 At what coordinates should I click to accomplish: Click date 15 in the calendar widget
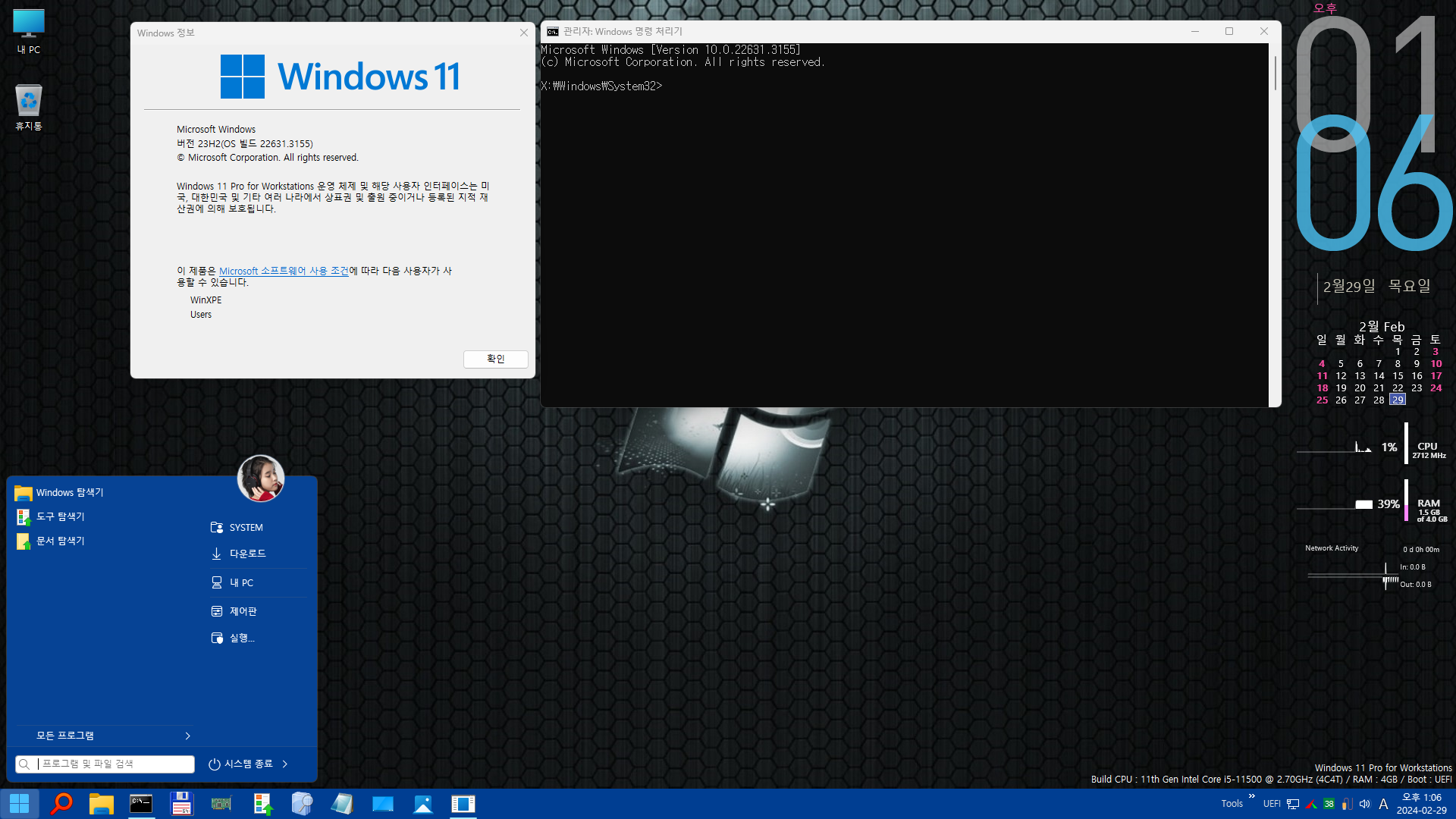coord(1398,375)
